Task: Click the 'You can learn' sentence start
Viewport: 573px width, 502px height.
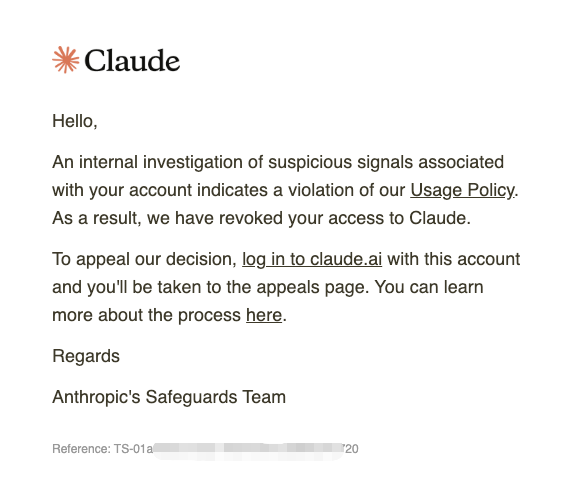Action: pyautogui.click(x=429, y=287)
